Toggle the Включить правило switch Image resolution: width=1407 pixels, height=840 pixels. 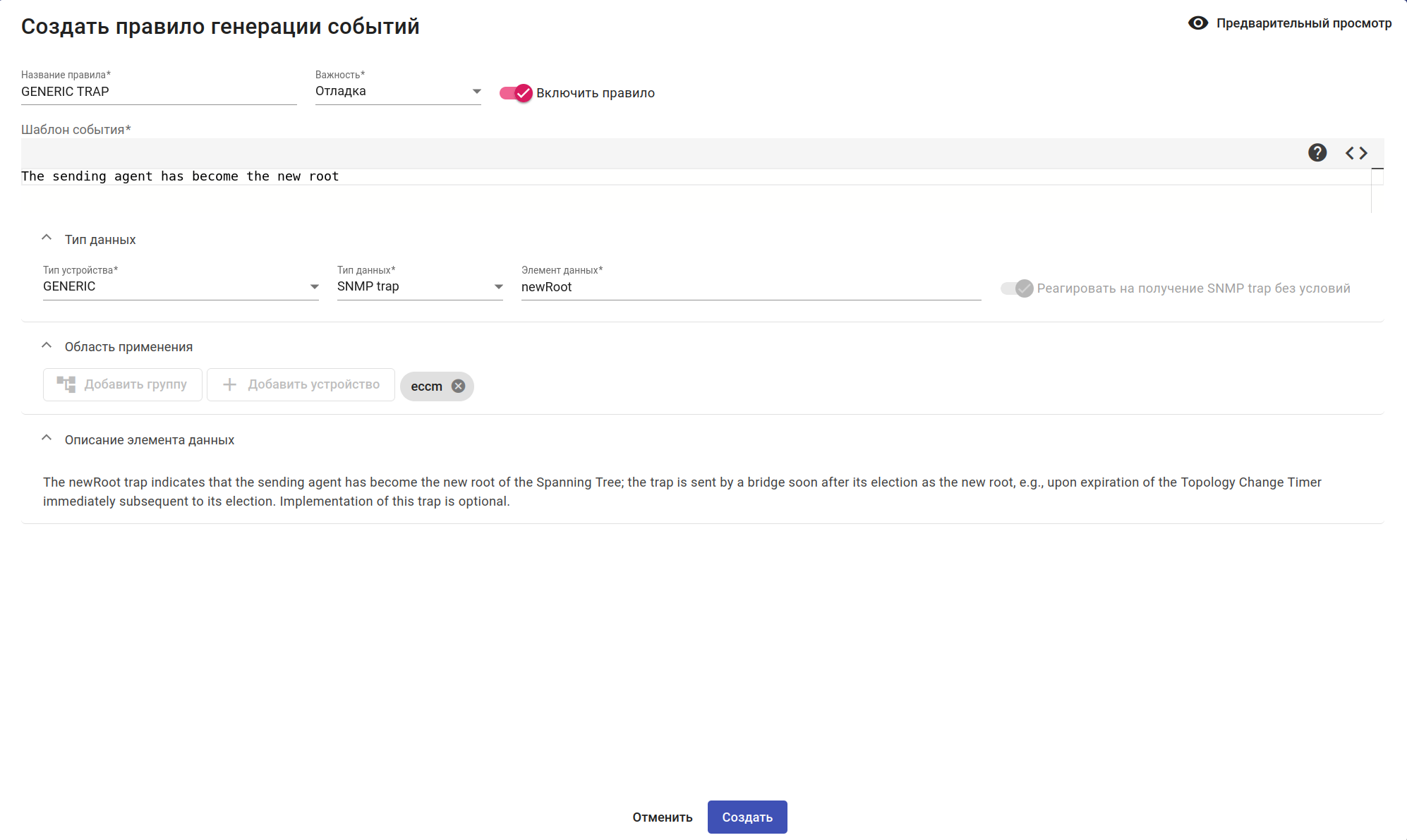516,93
